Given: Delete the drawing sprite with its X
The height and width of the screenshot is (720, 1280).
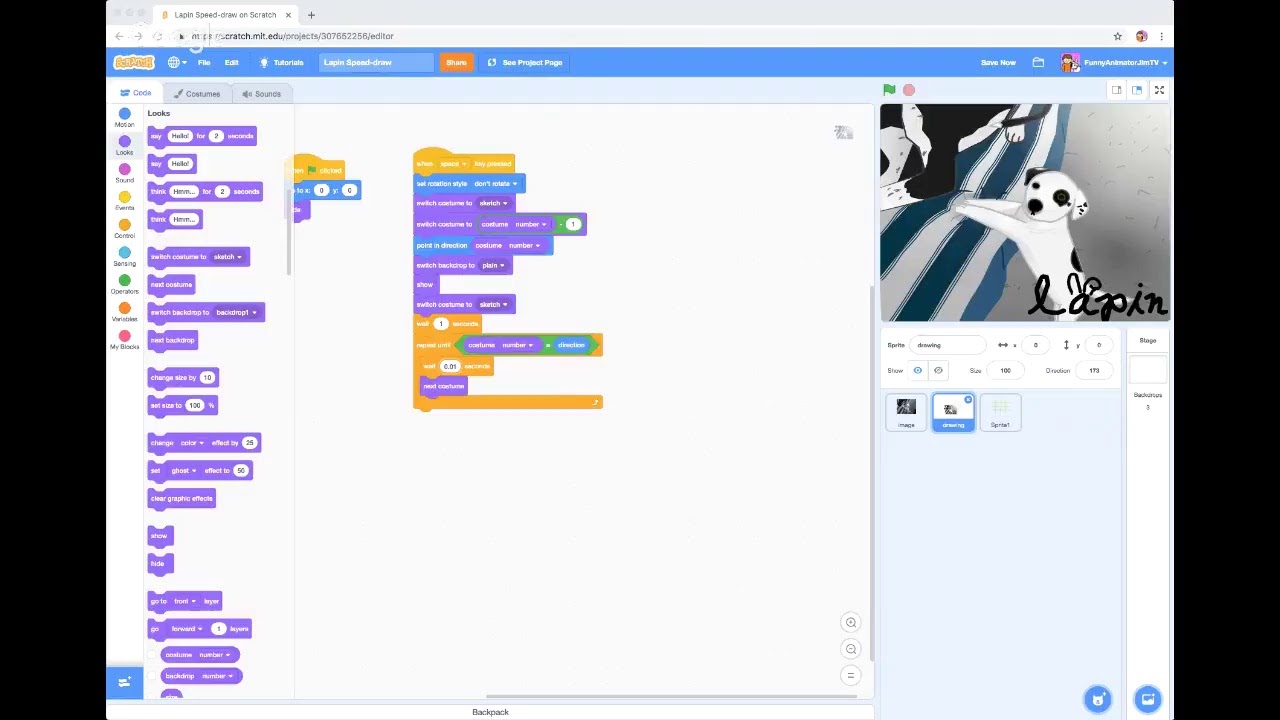Looking at the screenshot, I should 968,400.
